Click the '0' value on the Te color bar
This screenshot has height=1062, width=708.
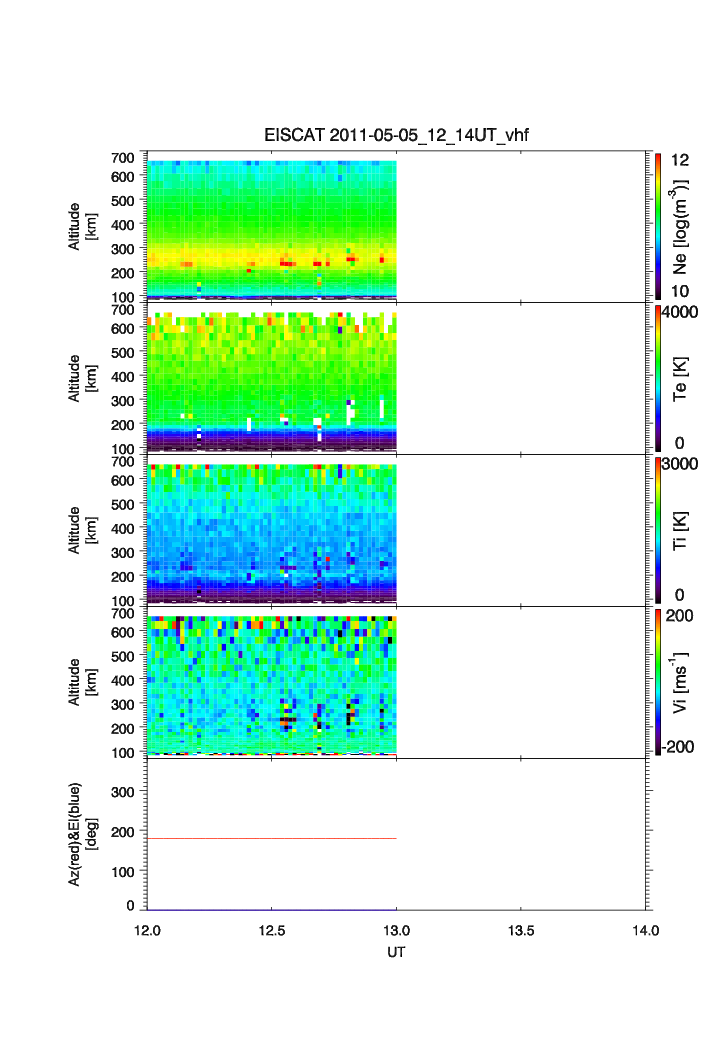pyautogui.click(x=680, y=443)
